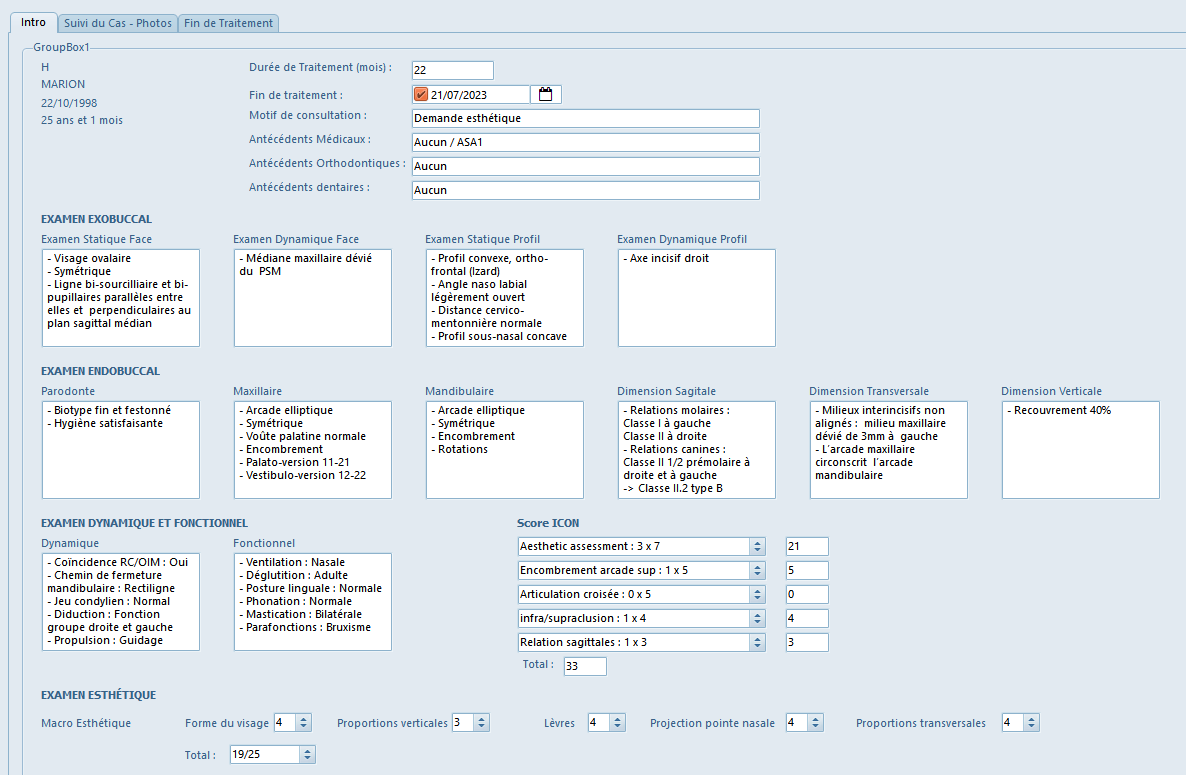Open Encombrement arcade sup dropdown
Image resolution: width=1186 pixels, height=775 pixels.
(x=758, y=570)
